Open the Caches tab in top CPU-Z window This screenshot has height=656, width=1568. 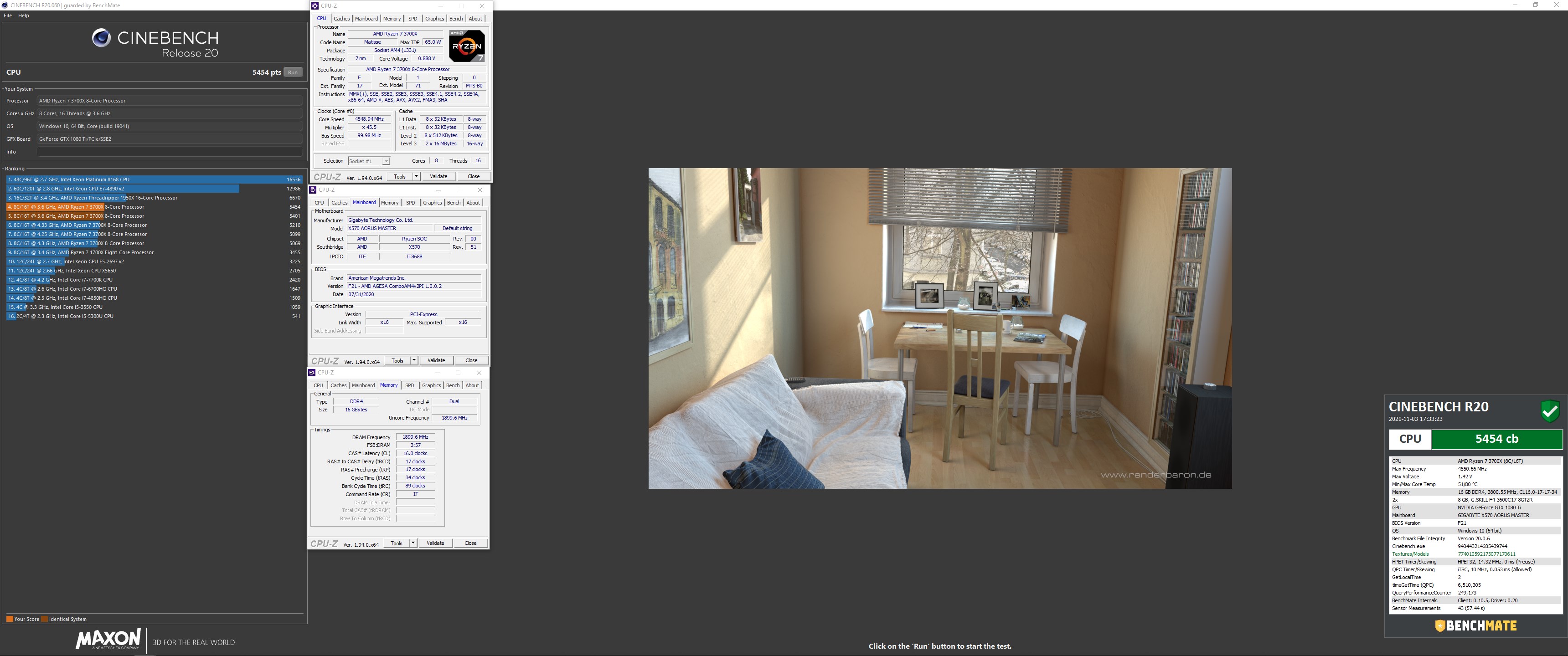click(x=341, y=19)
